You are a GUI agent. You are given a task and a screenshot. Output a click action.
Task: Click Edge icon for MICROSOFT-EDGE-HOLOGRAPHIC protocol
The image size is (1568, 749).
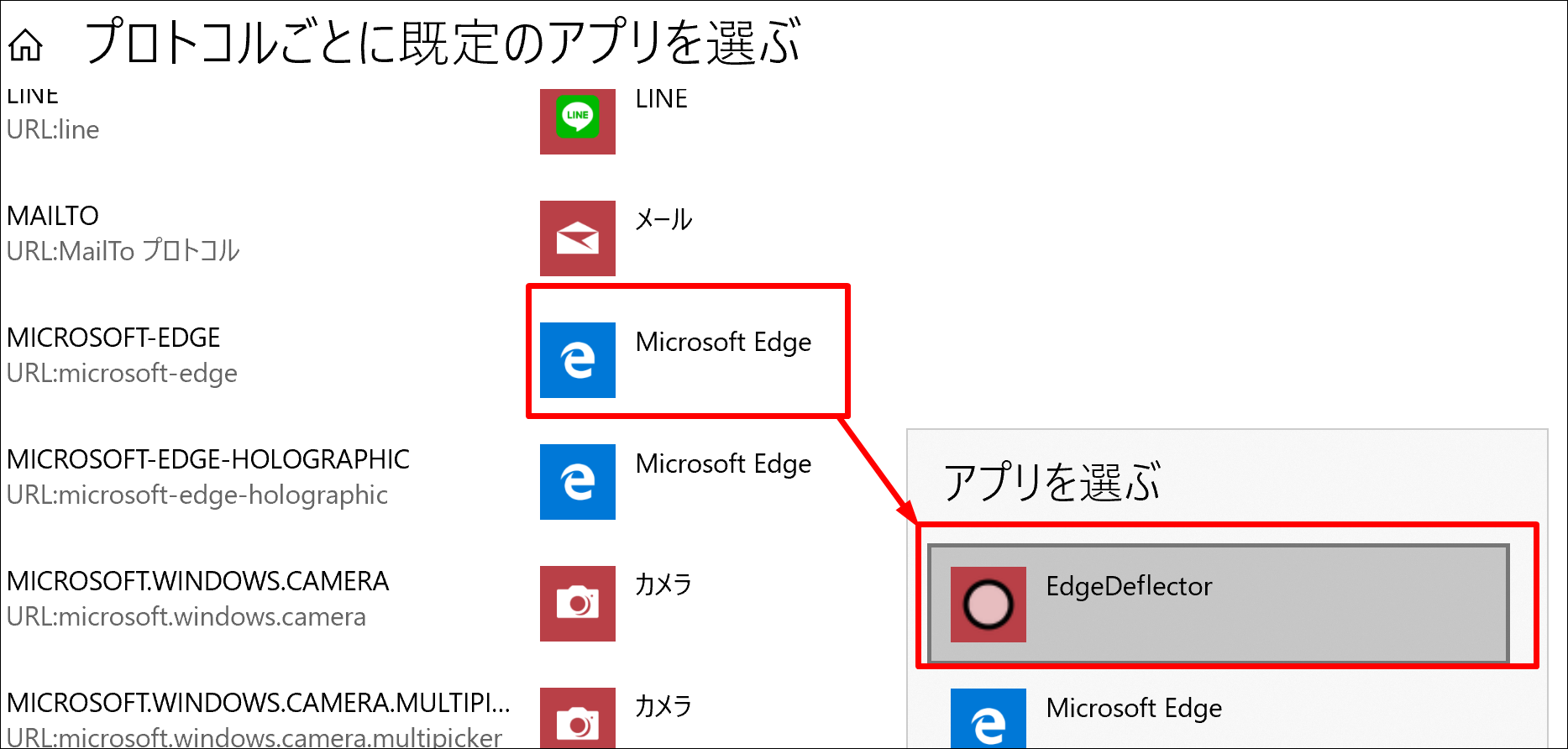click(x=578, y=482)
